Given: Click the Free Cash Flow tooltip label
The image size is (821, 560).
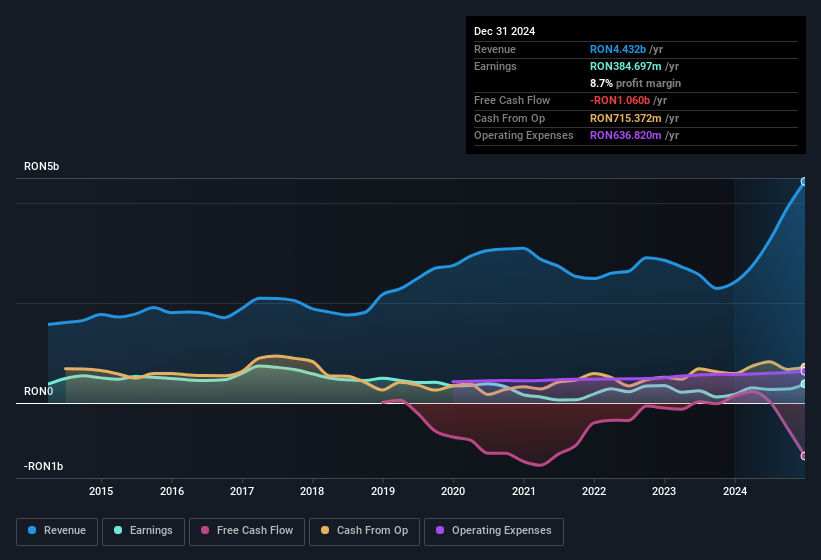Looking at the screenshot, I should click(x=512, y=100).
